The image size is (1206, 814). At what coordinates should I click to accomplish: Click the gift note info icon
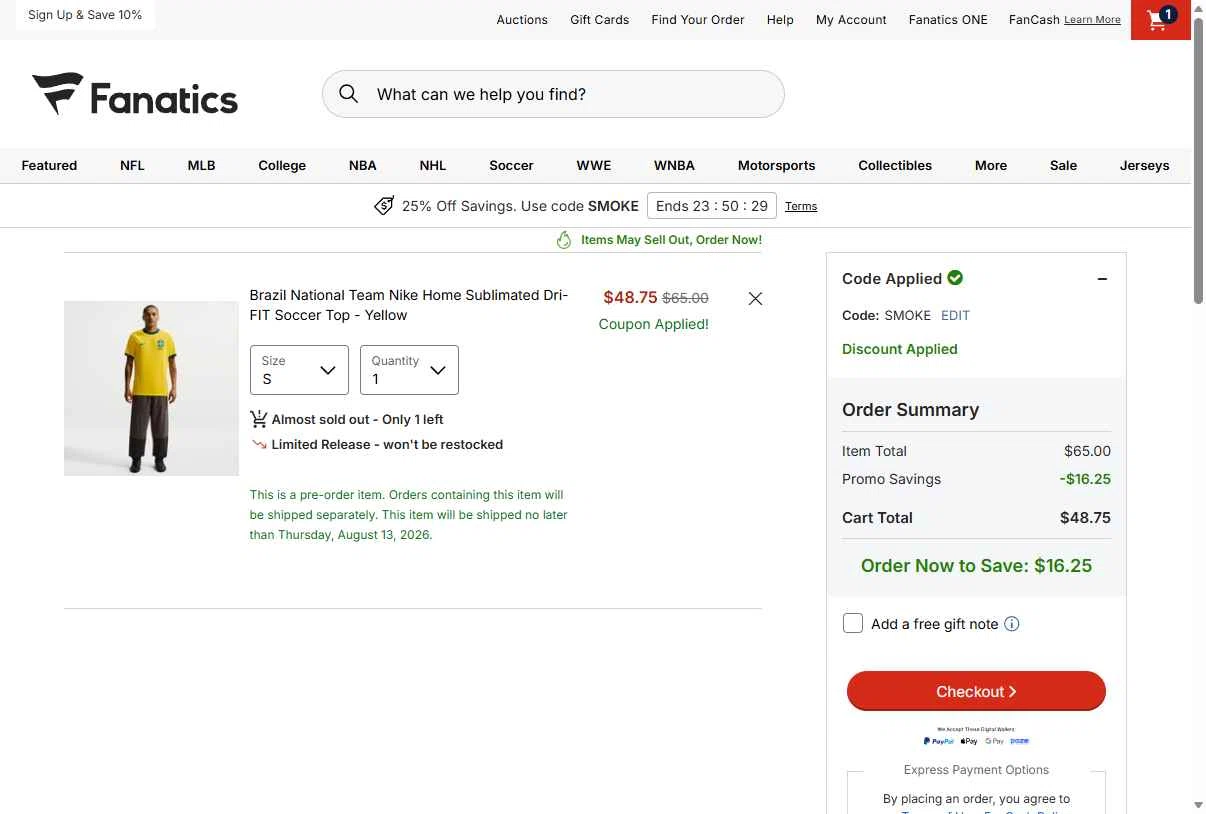1012,624
